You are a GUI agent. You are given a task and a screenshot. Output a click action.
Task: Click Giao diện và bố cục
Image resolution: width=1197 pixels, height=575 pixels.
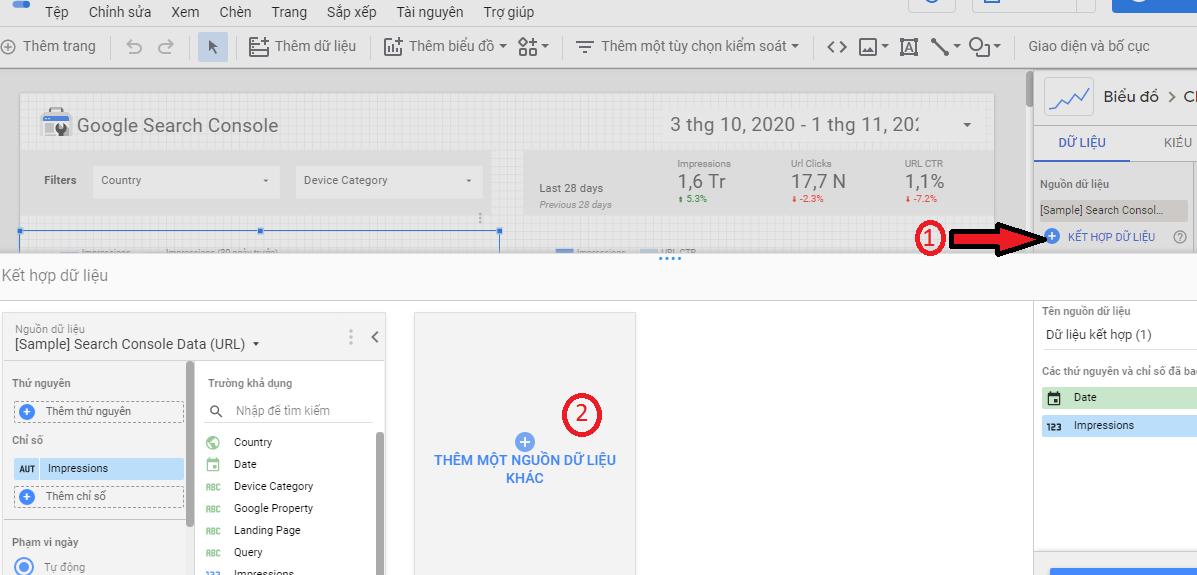pos(1089,47)
